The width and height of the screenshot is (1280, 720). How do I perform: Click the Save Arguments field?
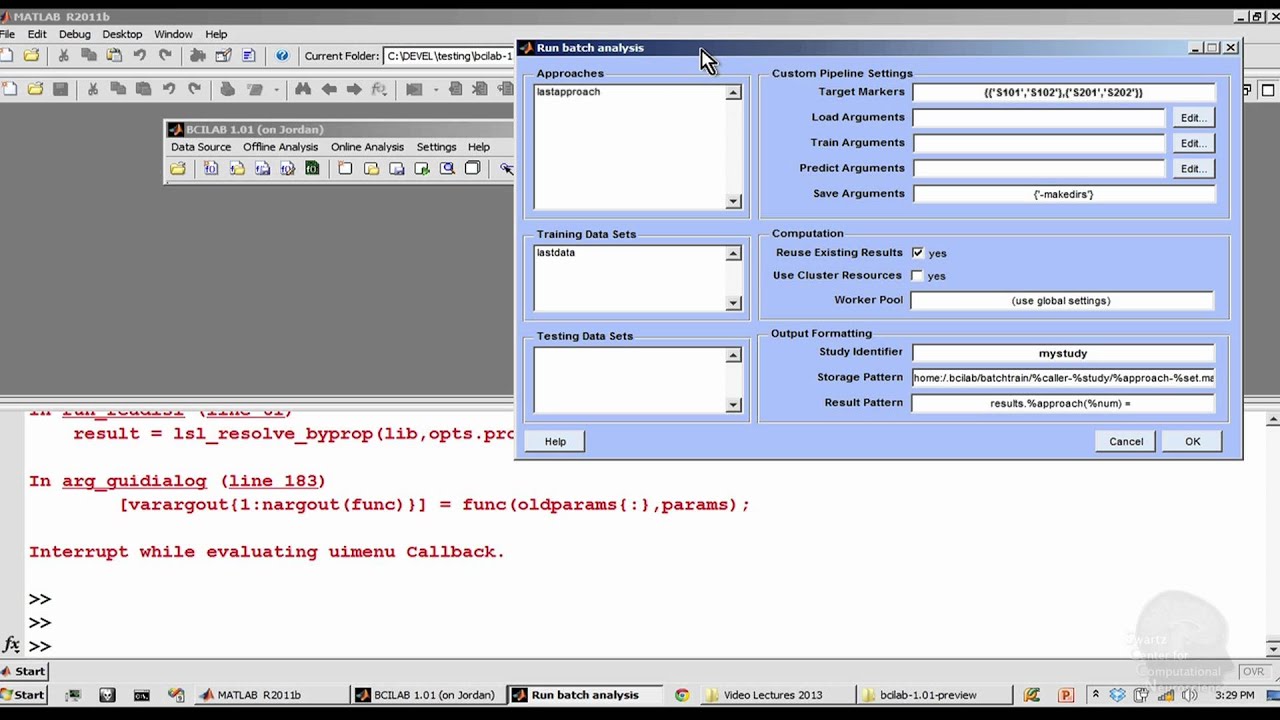1063,194
